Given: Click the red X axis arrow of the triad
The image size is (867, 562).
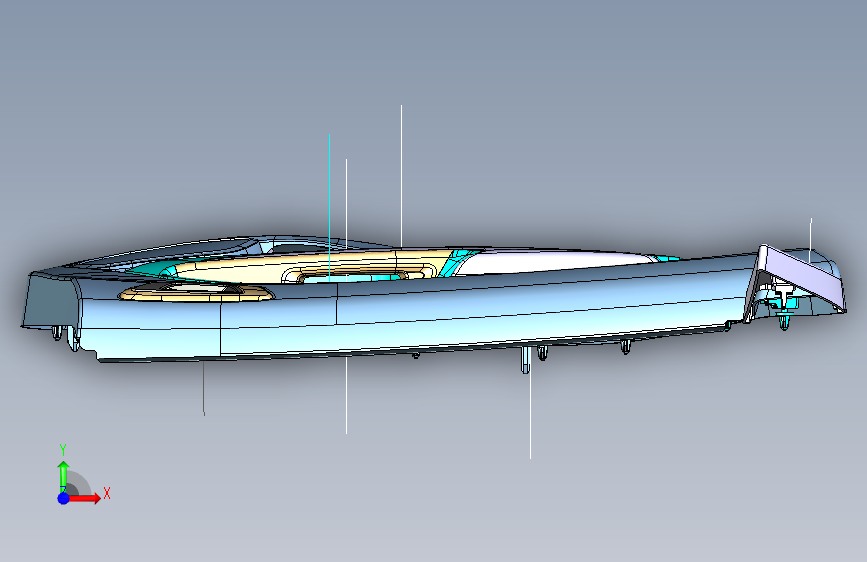Looking at the screenshot, I should (85, 498).
